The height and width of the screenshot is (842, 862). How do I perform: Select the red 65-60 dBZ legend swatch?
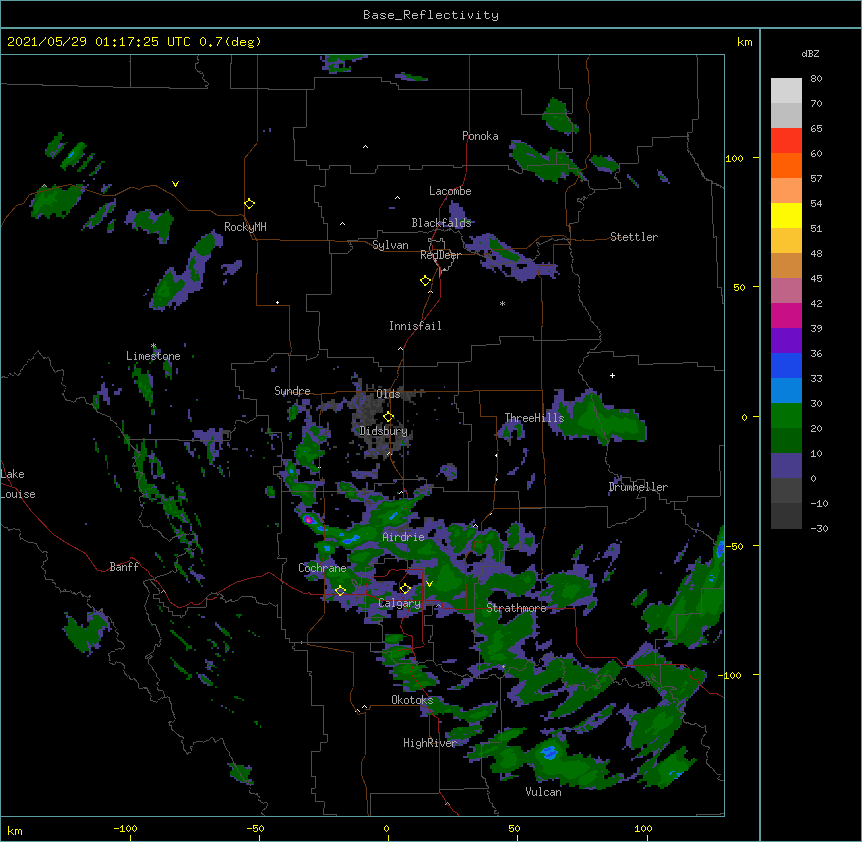pos(786,140)
